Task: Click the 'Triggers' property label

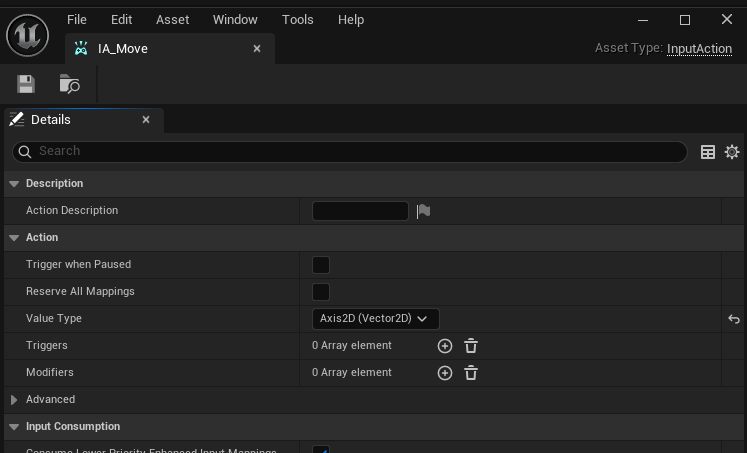Action: pos(47,345)
